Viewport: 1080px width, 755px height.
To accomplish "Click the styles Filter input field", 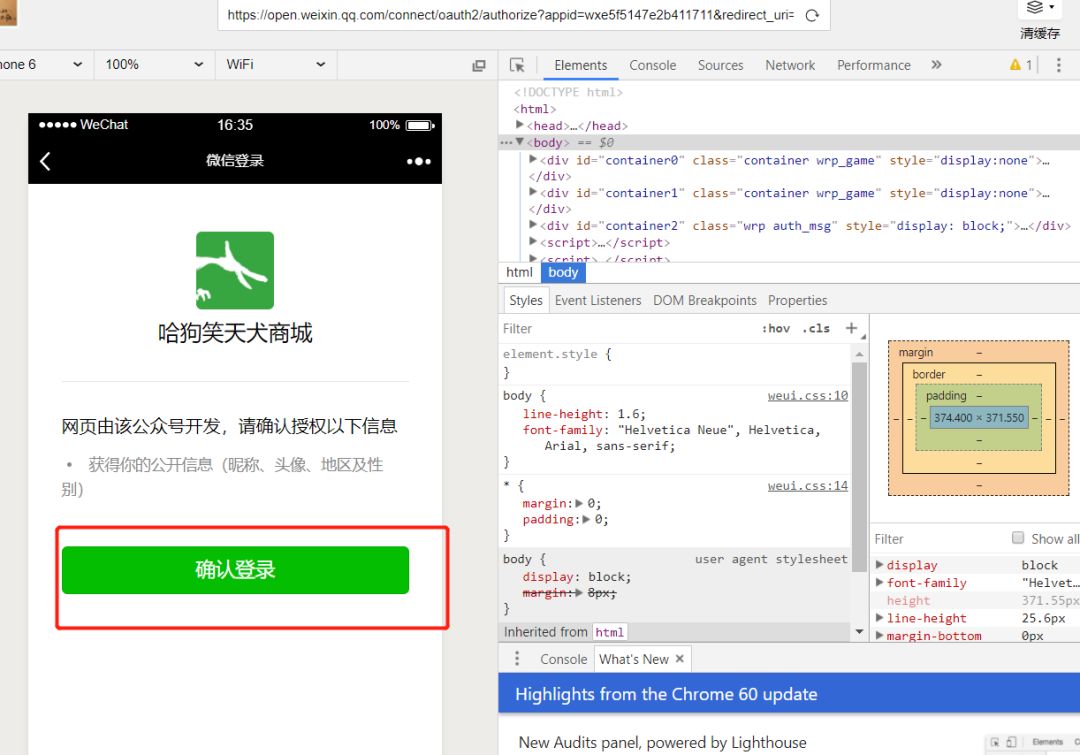I will (x=627, y=329).
